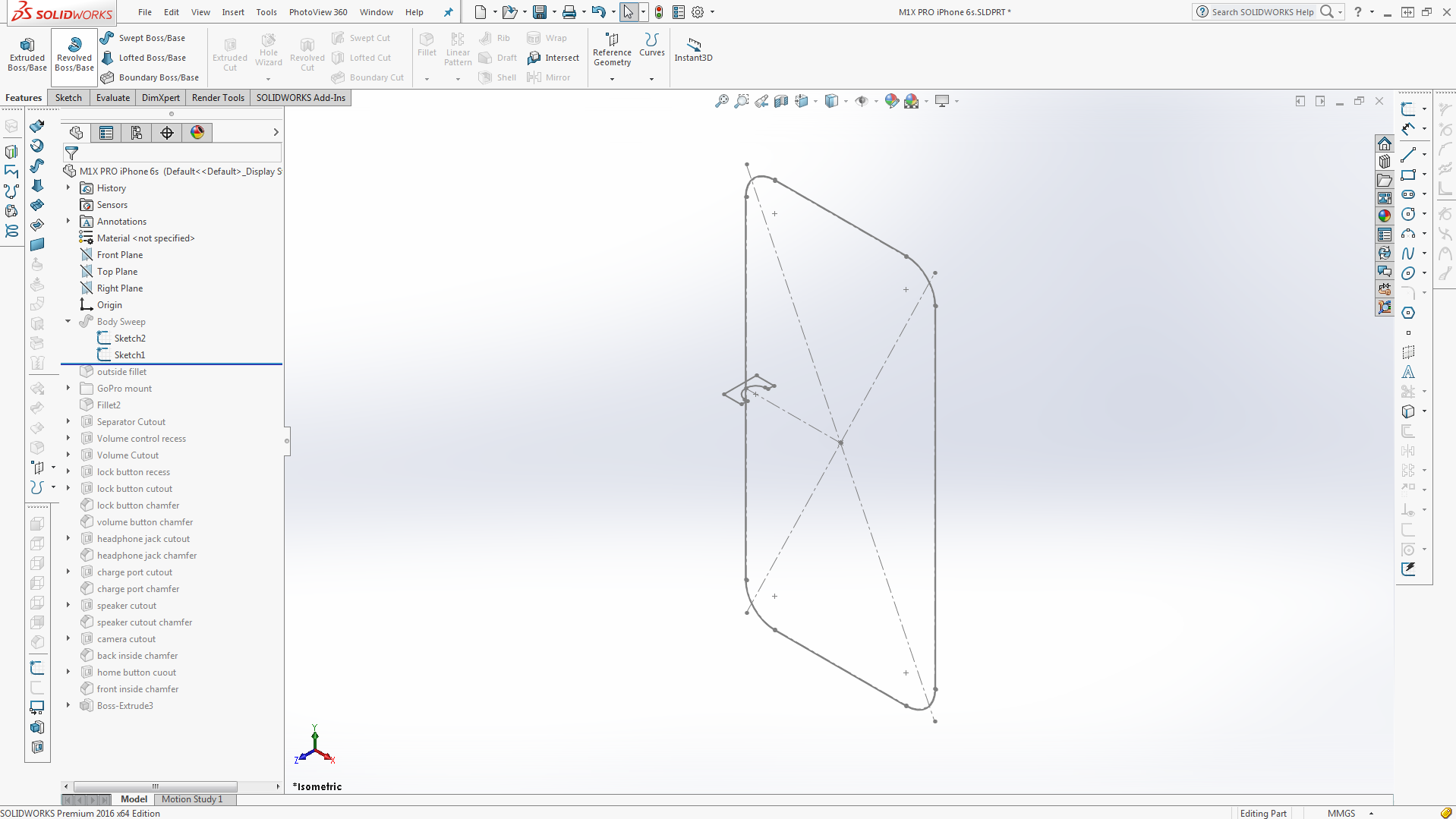Switch to Motion Study 1 tab
Viewport: 1456px width, 819px height.
click(192, 799)
